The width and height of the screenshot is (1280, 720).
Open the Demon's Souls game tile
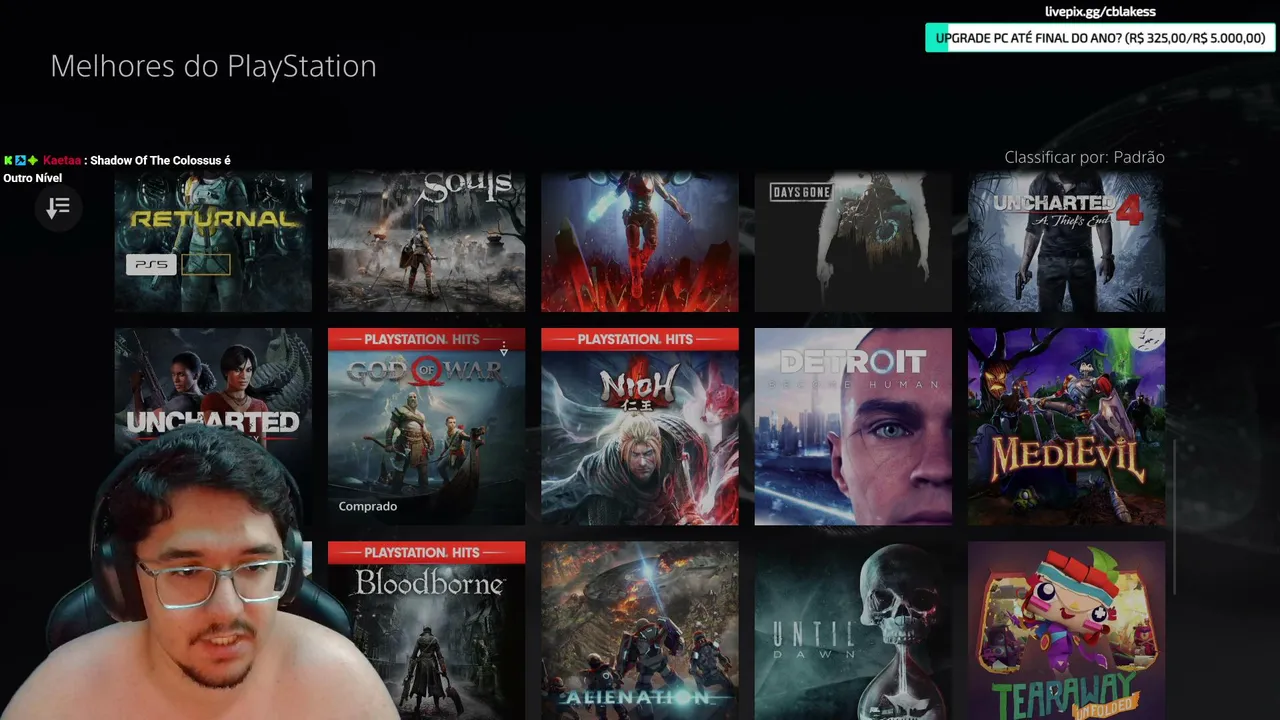point(426,241)
